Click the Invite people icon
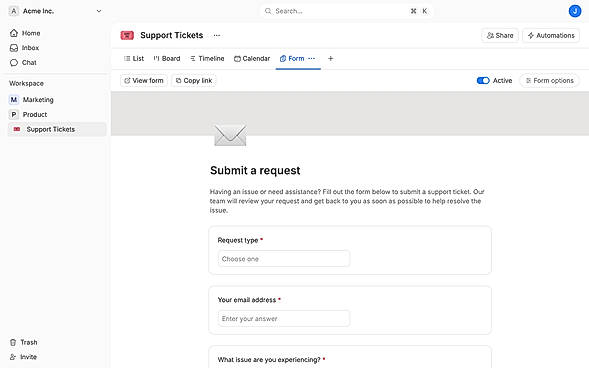The width and height of the screenshot is (589, 368). pyautogui.click(x=13, y=357)
